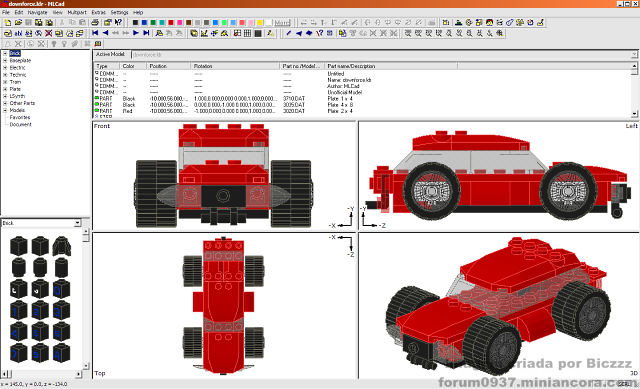Select the Favorites tree item
Screen dimensions: 640x389
coord(20,117)
